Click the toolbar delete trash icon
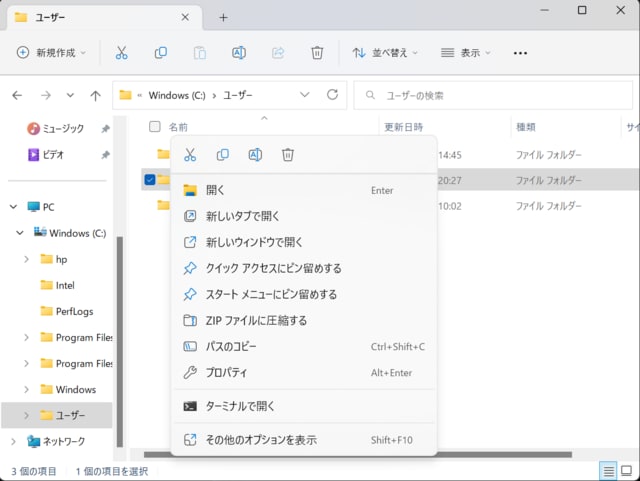 [317, 53]
